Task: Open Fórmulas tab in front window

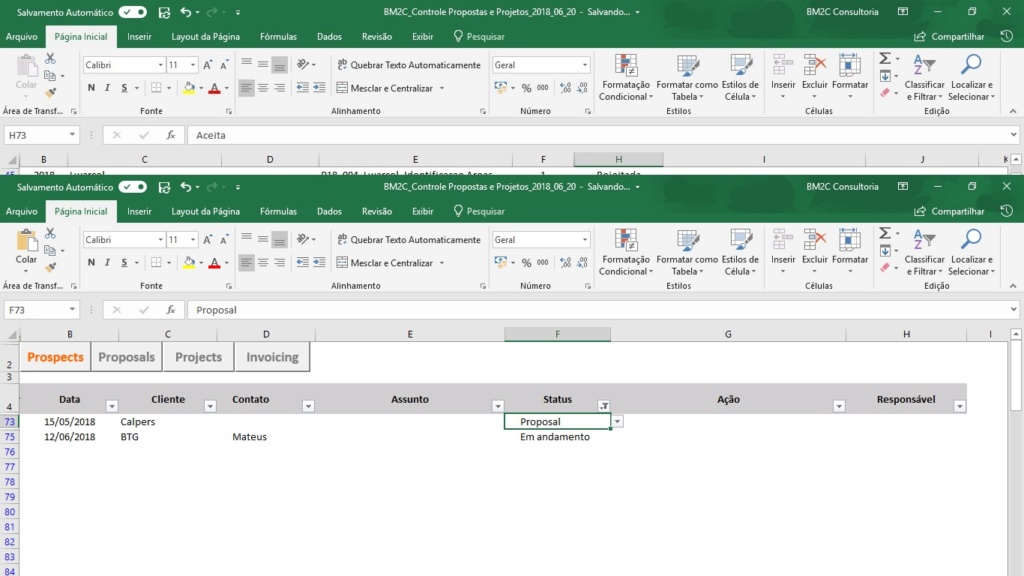Action: coord(278,212)
